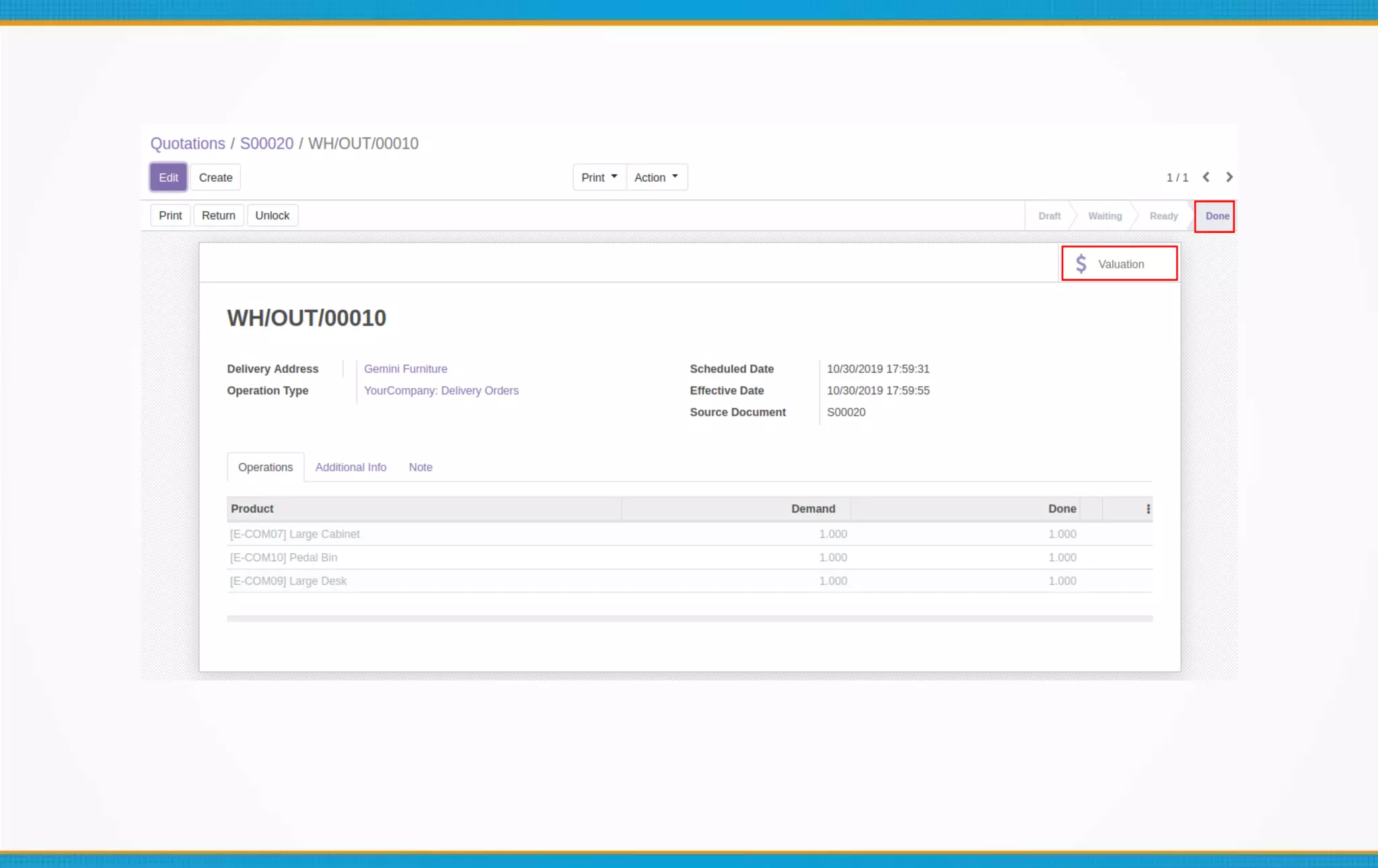Click the status bar Print button
This screenshot has width=1378, height=868.
point(170,215)
